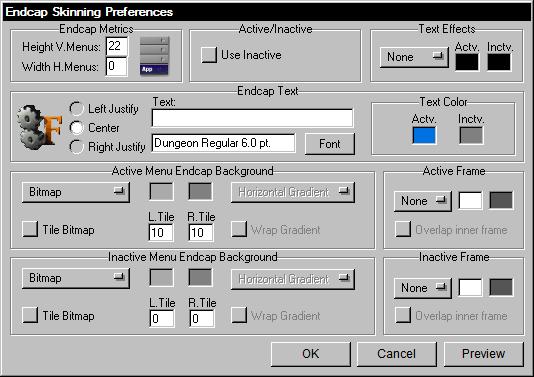Check Tile Bitmap for Inactive Menu background
The width and height of the screenshot is (534, 377).
coord(30,315)
